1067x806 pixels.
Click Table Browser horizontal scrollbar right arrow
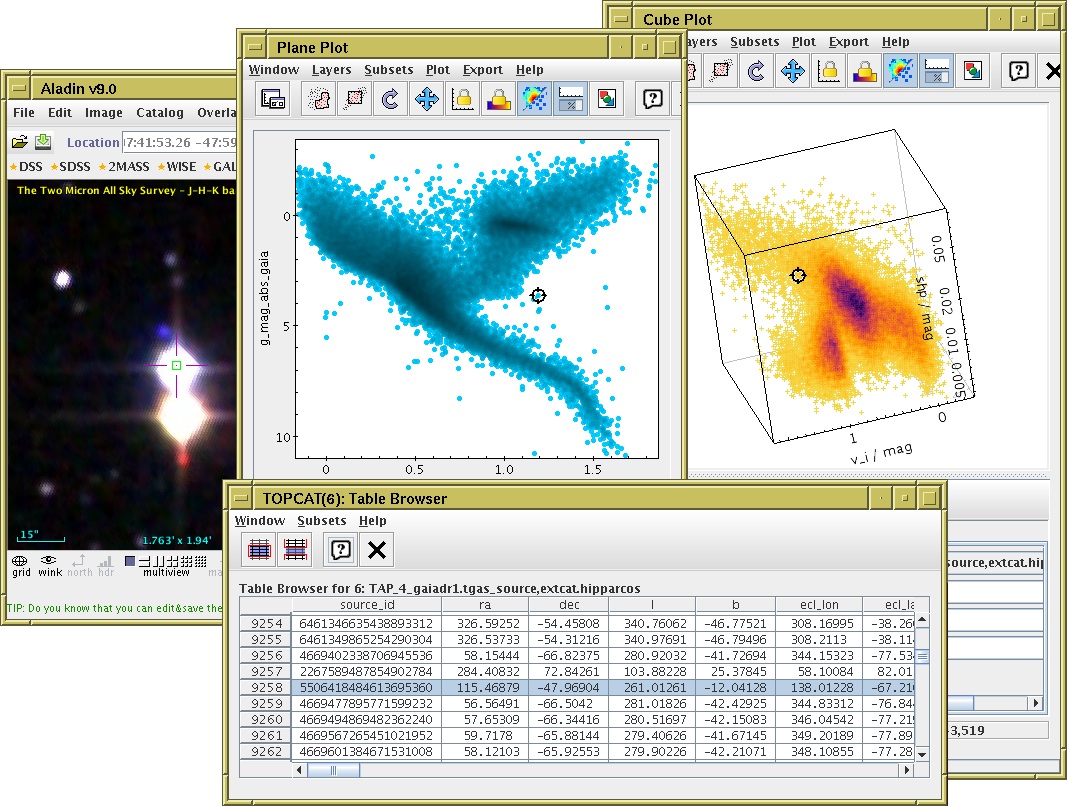pos(906,770)
